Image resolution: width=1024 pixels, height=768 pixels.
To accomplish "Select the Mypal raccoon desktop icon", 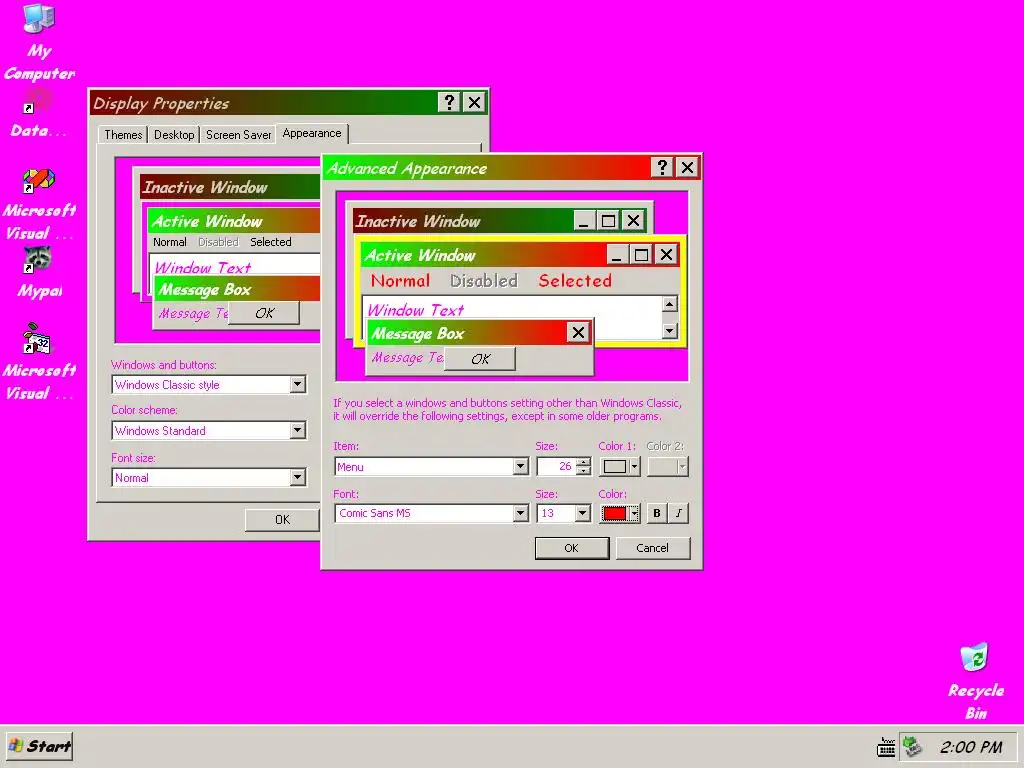I will [39, 272].
